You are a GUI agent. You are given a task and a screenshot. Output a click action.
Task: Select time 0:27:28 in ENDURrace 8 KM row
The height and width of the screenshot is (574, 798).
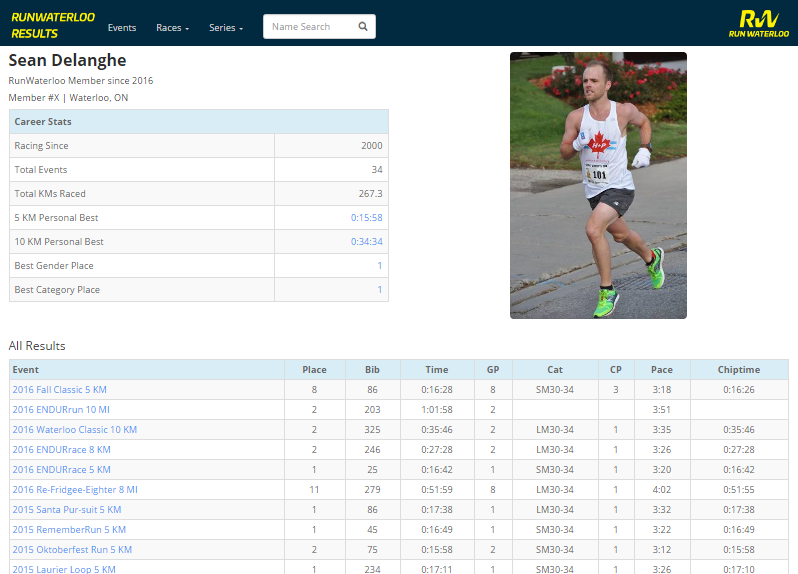437,450
